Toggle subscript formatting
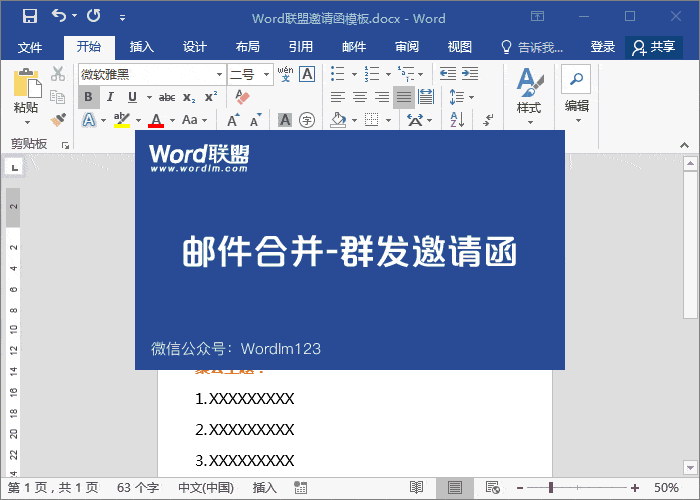700x500 pixels. 189,97
